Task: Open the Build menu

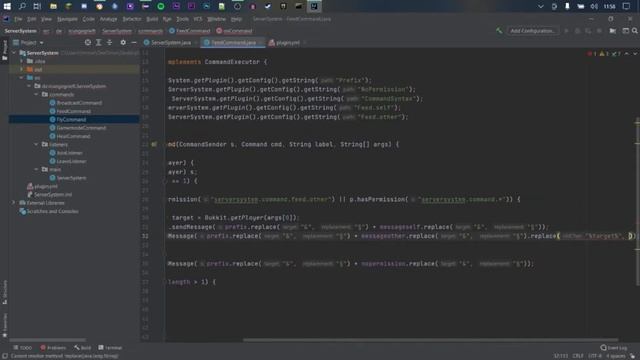Action: 152,19
